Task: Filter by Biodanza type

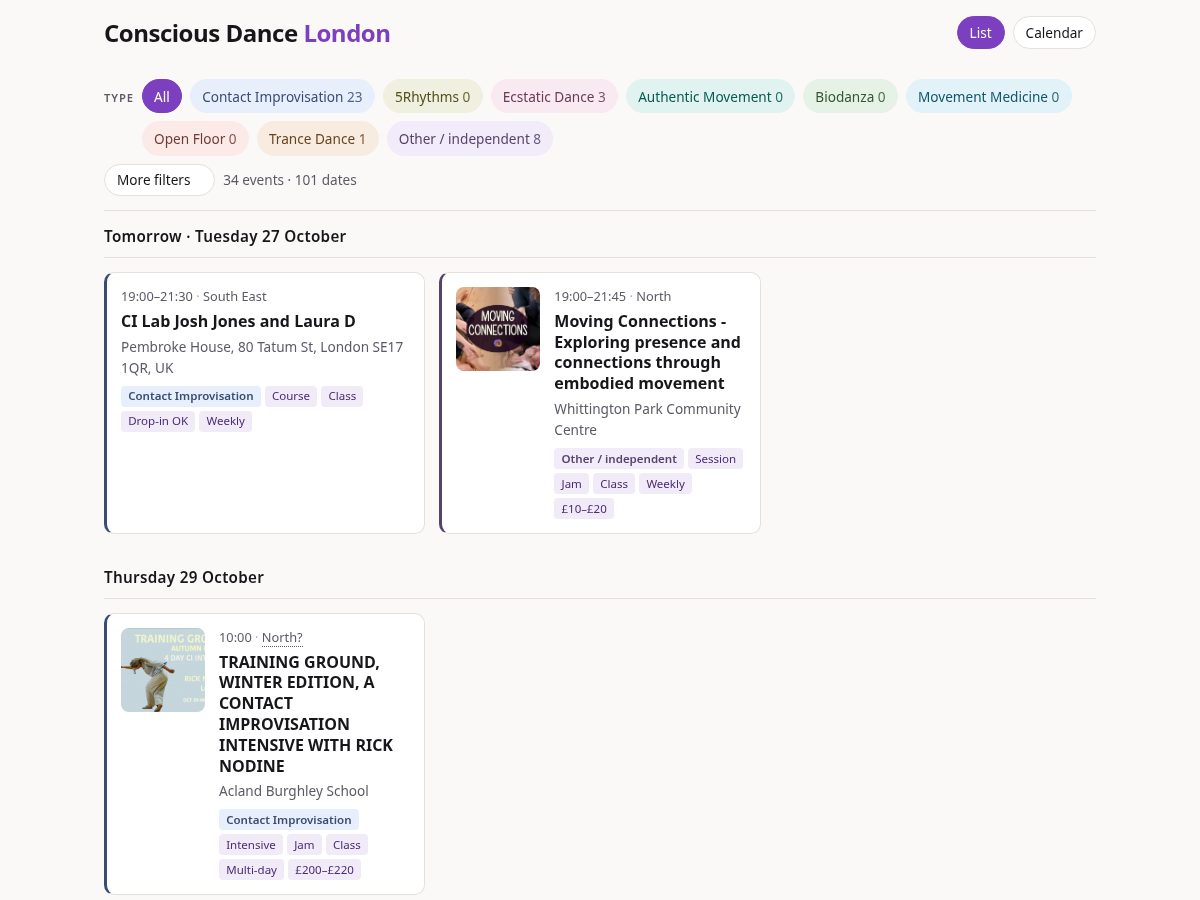Action: pyautogui.click(x=850, y=97)
